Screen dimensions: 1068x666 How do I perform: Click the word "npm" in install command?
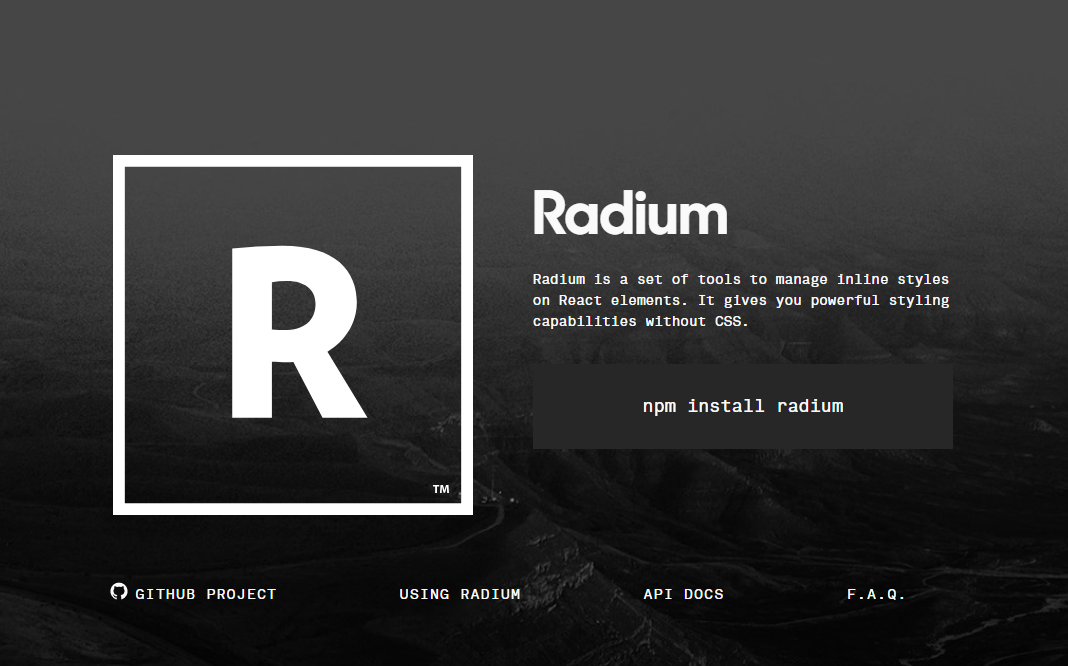pos(659,406)
